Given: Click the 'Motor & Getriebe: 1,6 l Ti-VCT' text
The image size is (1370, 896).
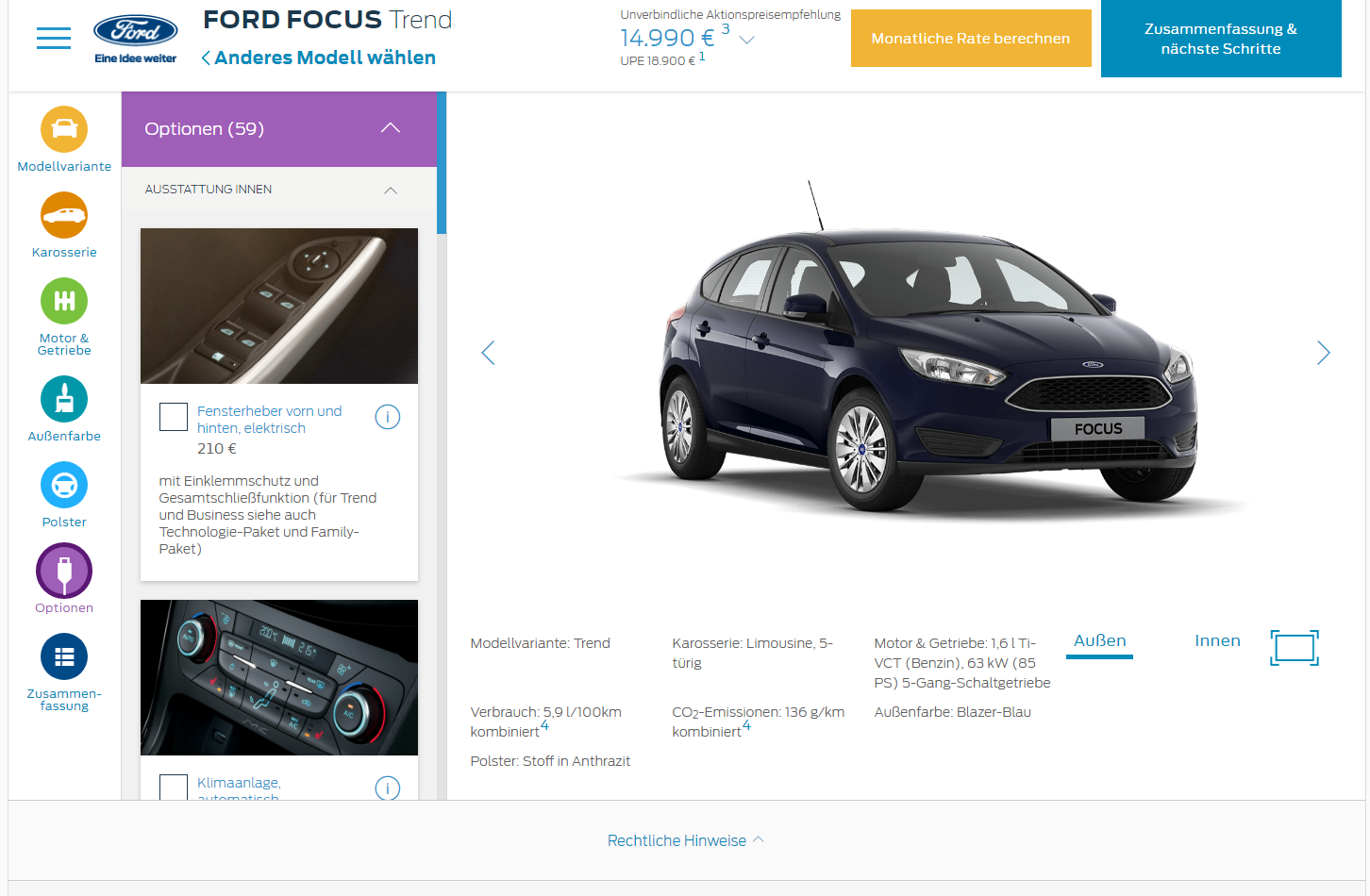Looking at the screenshot, I should point(962,663).
